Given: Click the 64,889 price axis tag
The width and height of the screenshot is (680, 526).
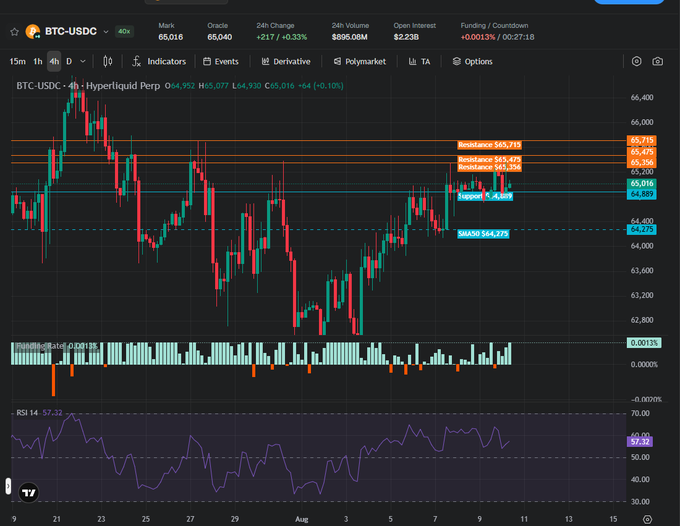Looking at the screenshot, I should pos(641,194).
